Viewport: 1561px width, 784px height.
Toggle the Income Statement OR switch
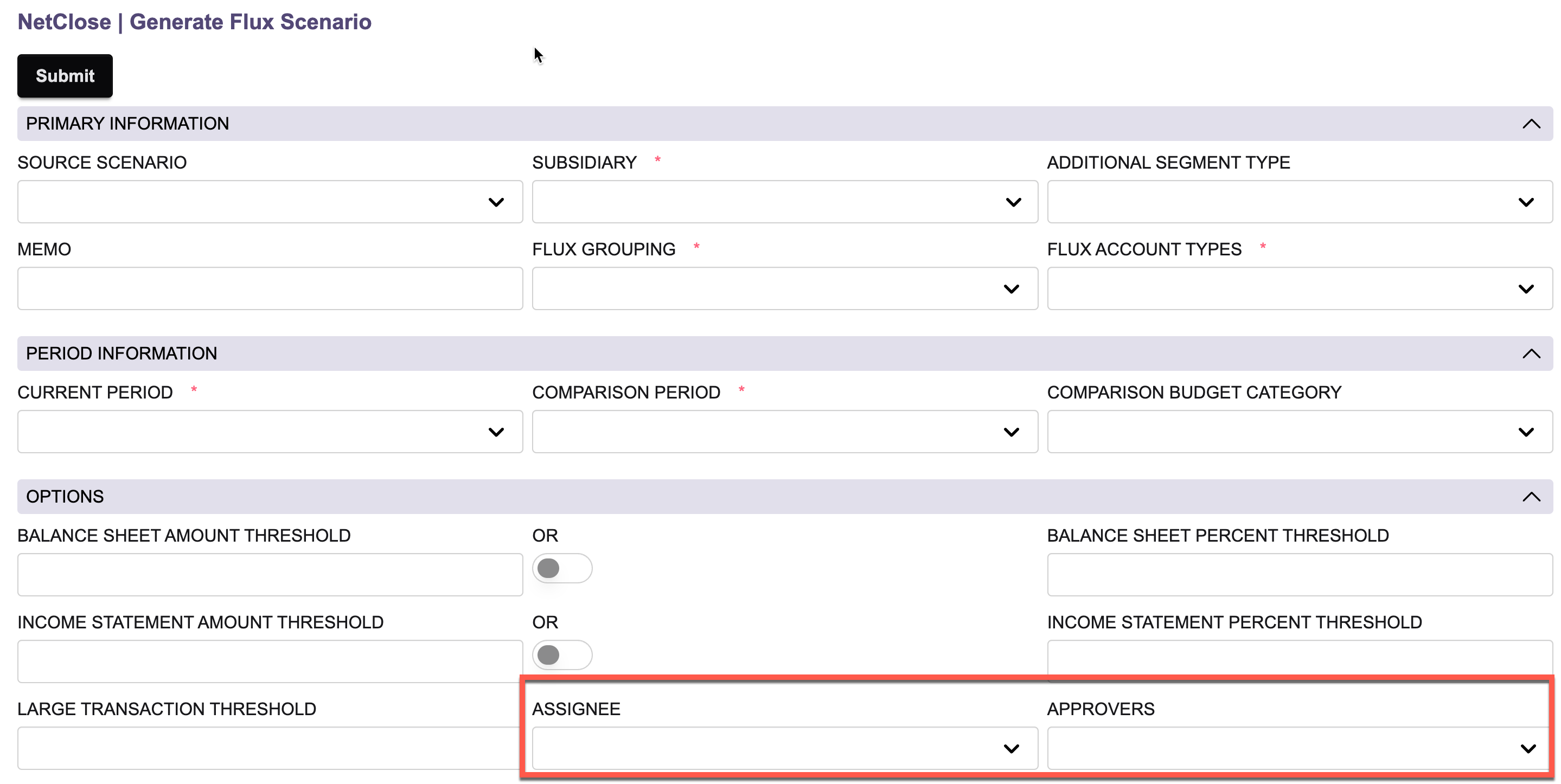pyautogui.click(x=562, y=655)
